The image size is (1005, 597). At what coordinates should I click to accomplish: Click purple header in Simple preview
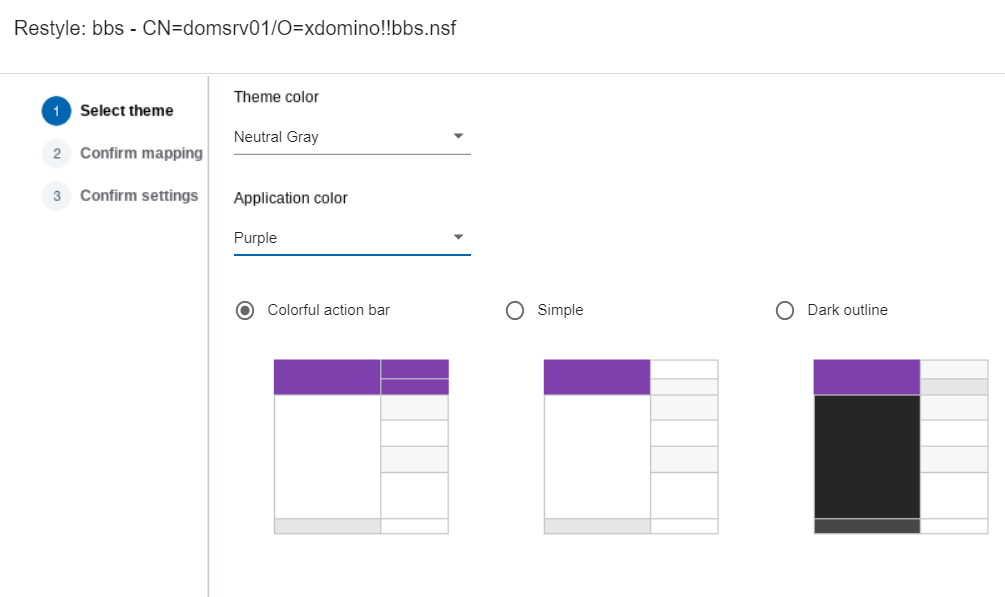tap(597, 377)
